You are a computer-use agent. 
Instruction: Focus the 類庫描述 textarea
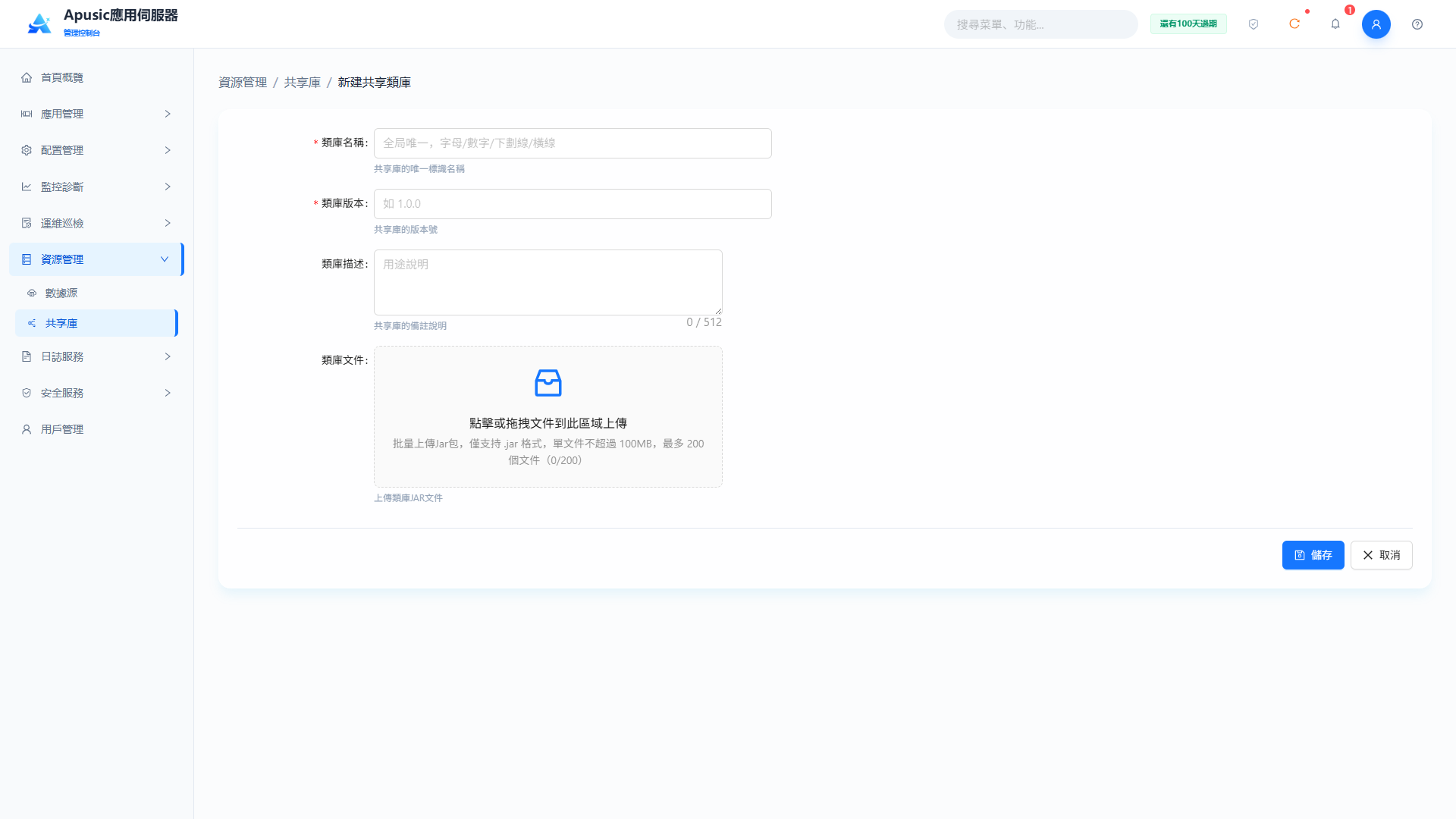tap(548, 282)
